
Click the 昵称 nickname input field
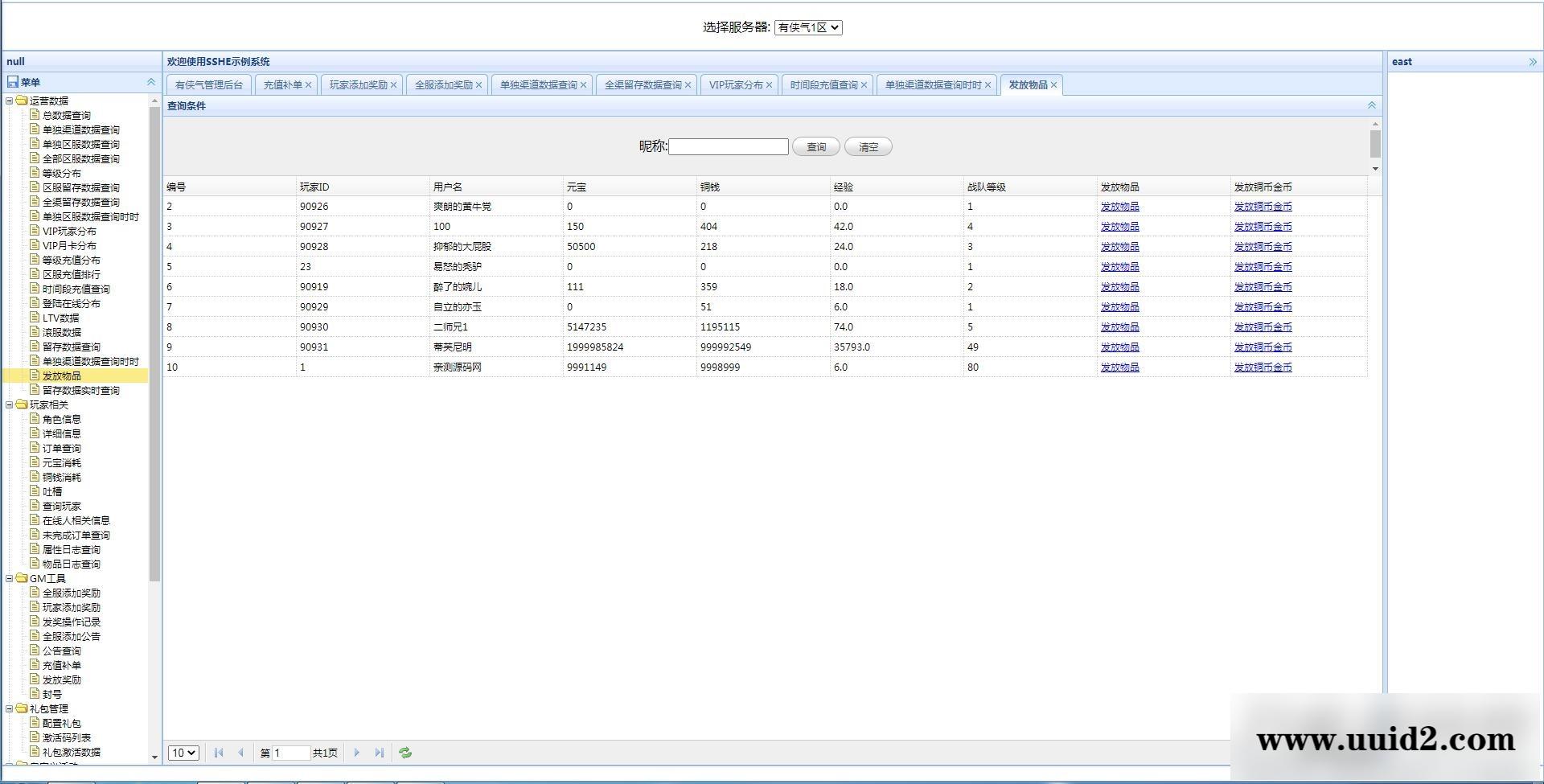click(x=728, y=147)
